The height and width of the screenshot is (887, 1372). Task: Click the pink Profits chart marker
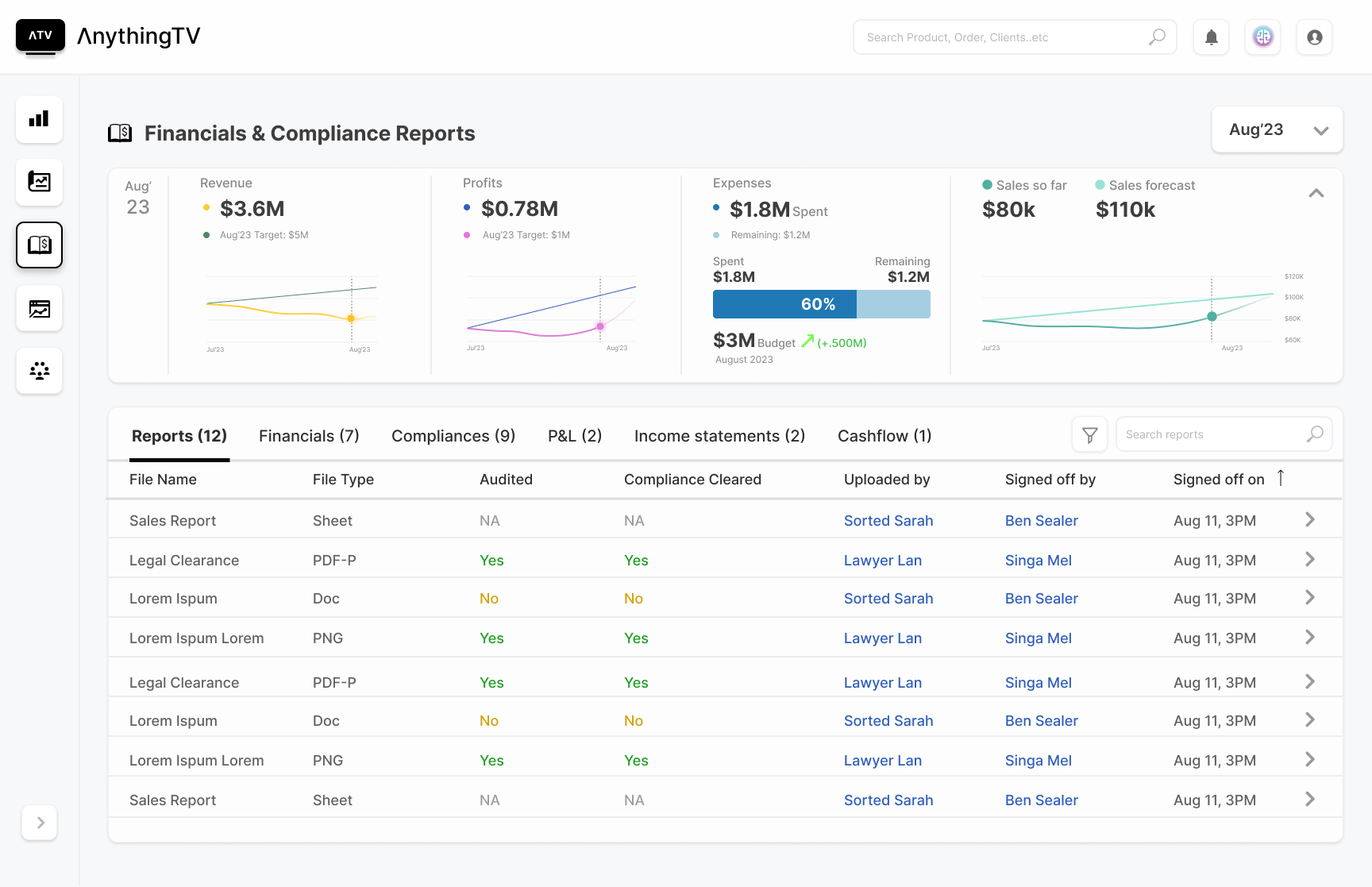point(600,326)
